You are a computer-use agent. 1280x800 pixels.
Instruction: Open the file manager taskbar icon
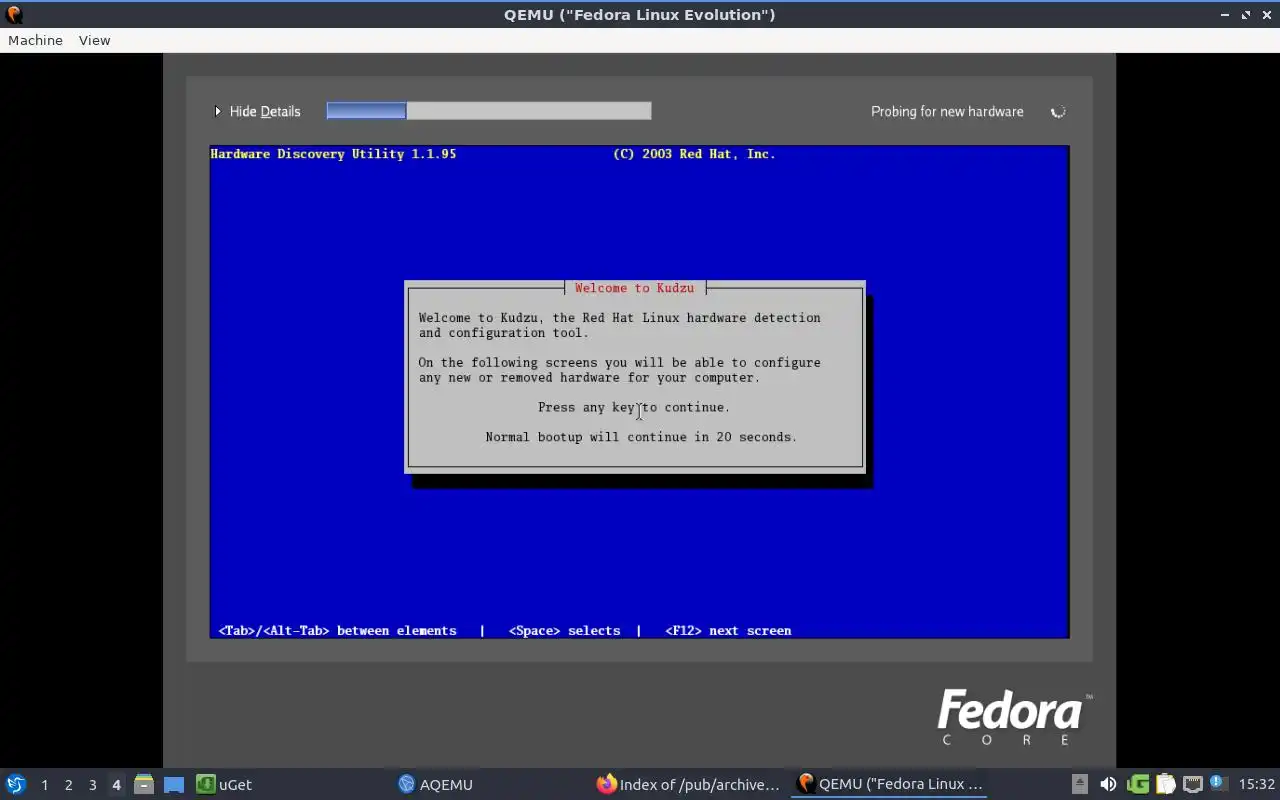pos(144,784)
